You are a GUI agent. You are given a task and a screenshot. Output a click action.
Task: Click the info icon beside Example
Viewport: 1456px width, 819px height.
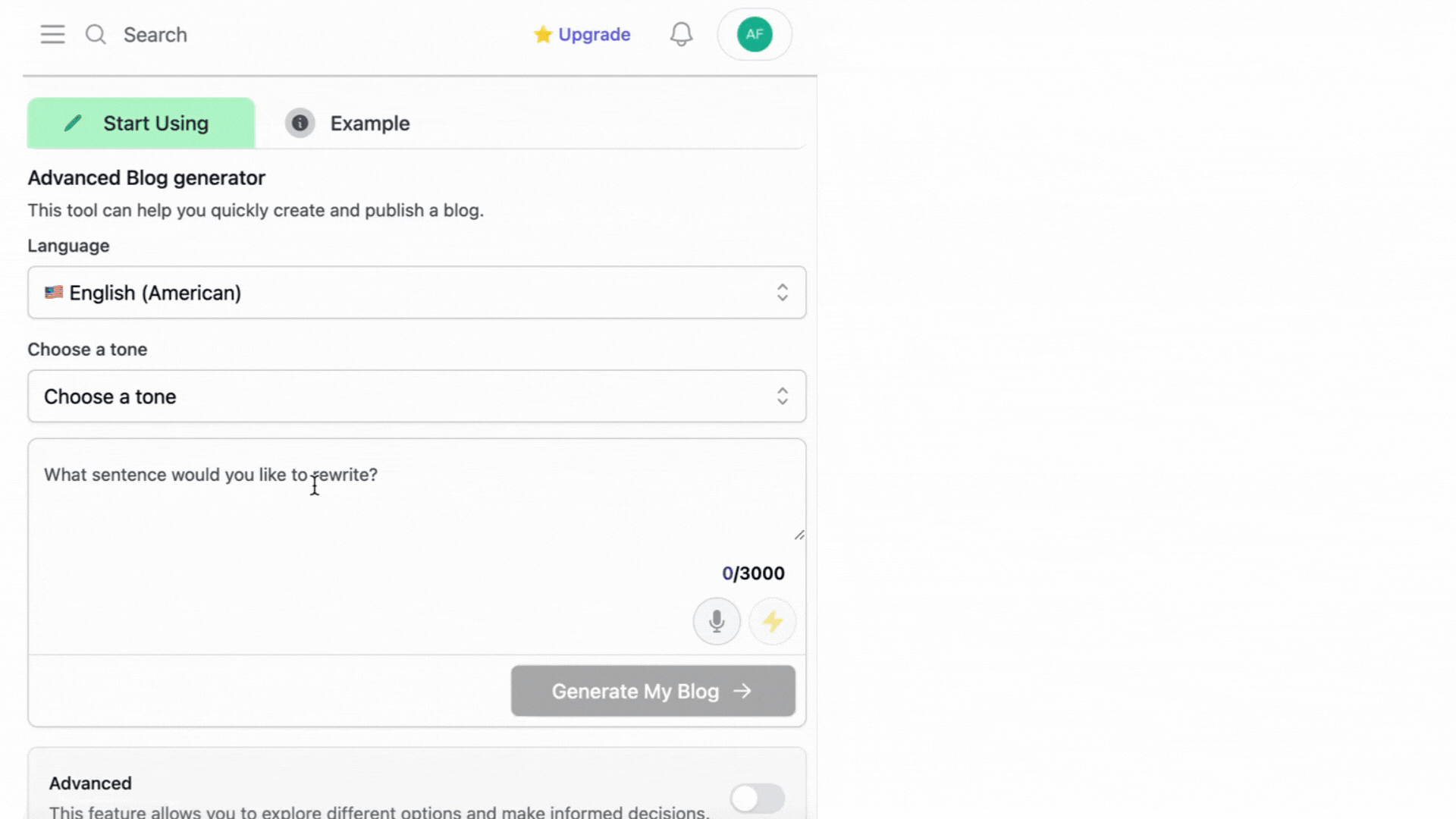[300, 123]
